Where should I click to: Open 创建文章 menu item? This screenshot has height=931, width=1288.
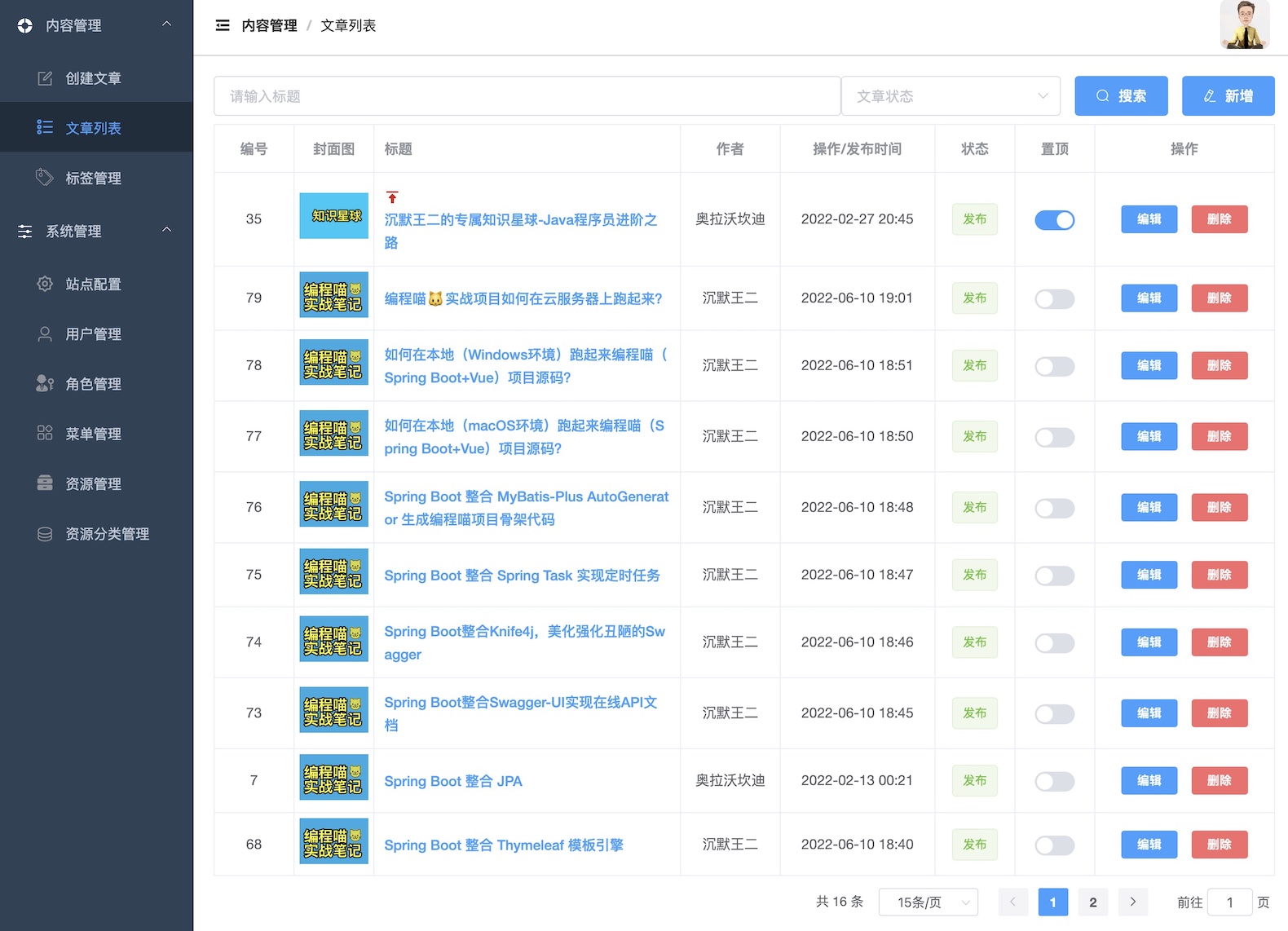(x=96, y=78)
